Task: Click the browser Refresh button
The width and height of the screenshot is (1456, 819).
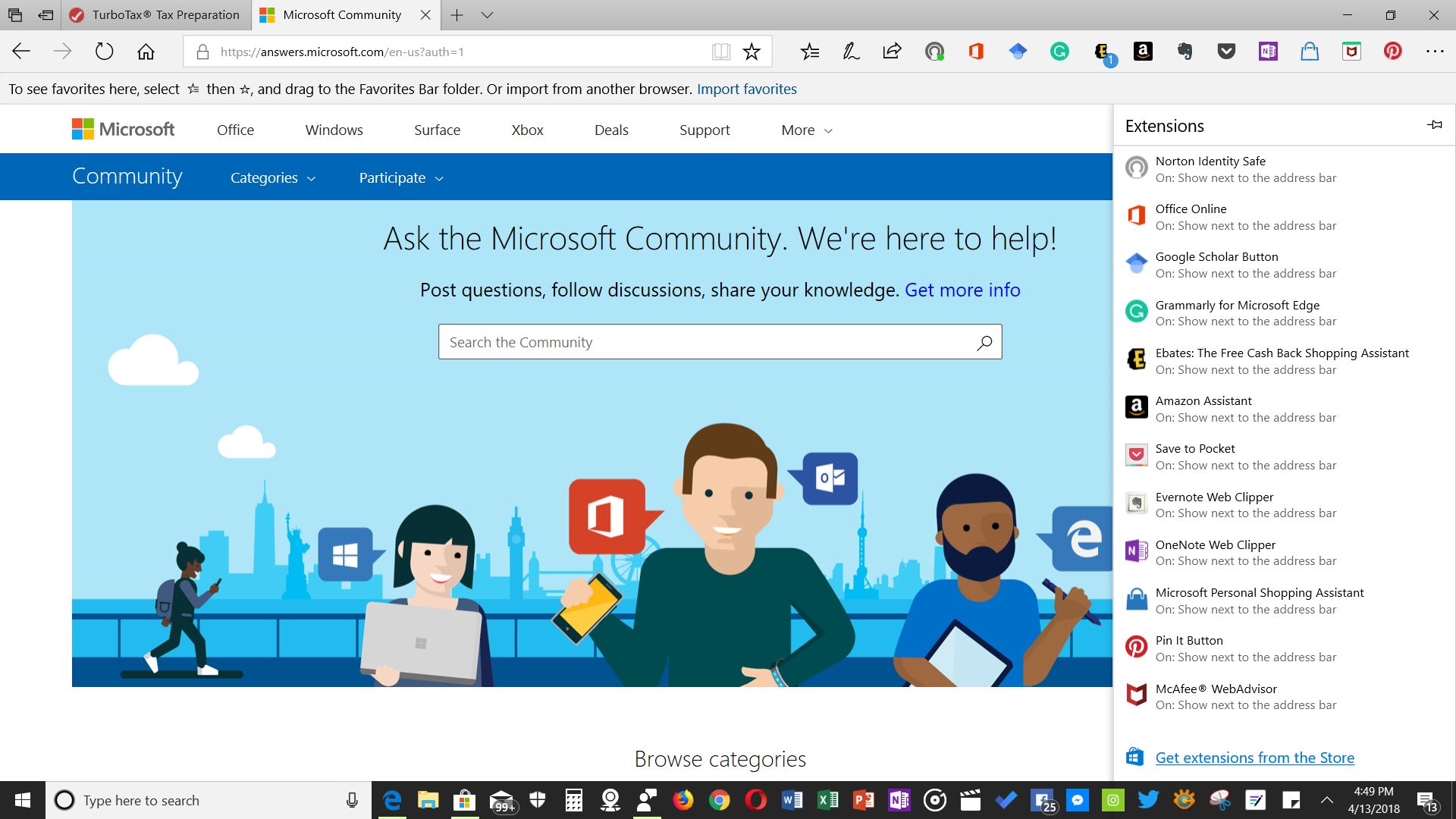Action: tap(104, 52)
